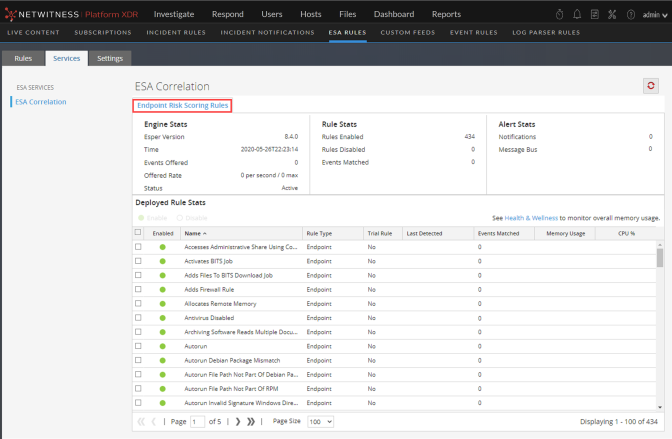This screenshot has height=439, width=672.
Task: Open the help question mark icon
Action: point(629,14)
